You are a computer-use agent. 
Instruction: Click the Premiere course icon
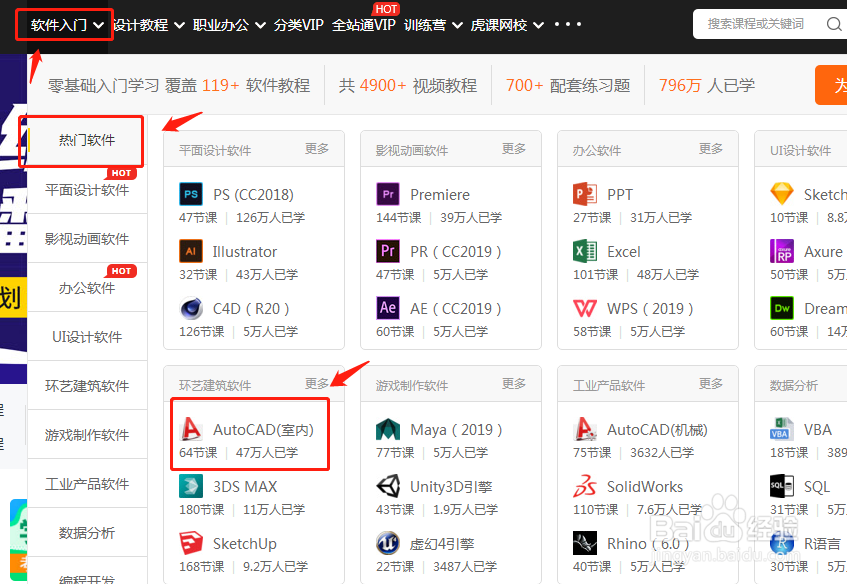click(x=388, y=194)
